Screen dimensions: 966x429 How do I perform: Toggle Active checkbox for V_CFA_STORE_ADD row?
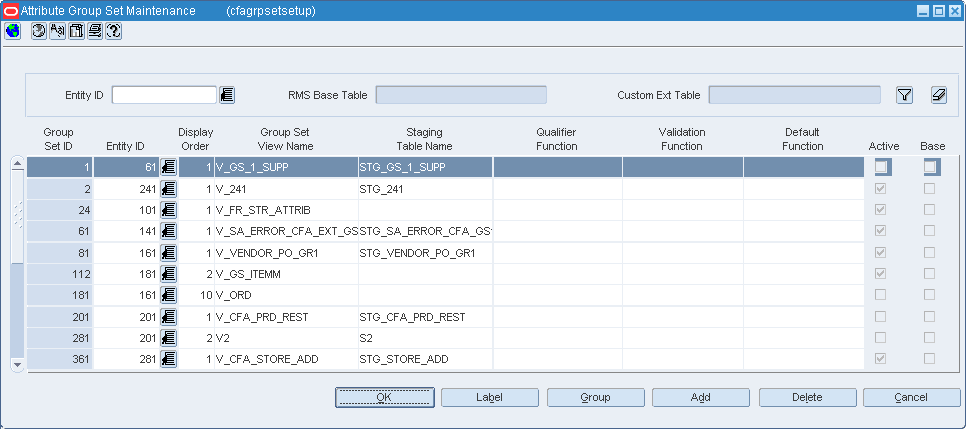tap(881, 359)
